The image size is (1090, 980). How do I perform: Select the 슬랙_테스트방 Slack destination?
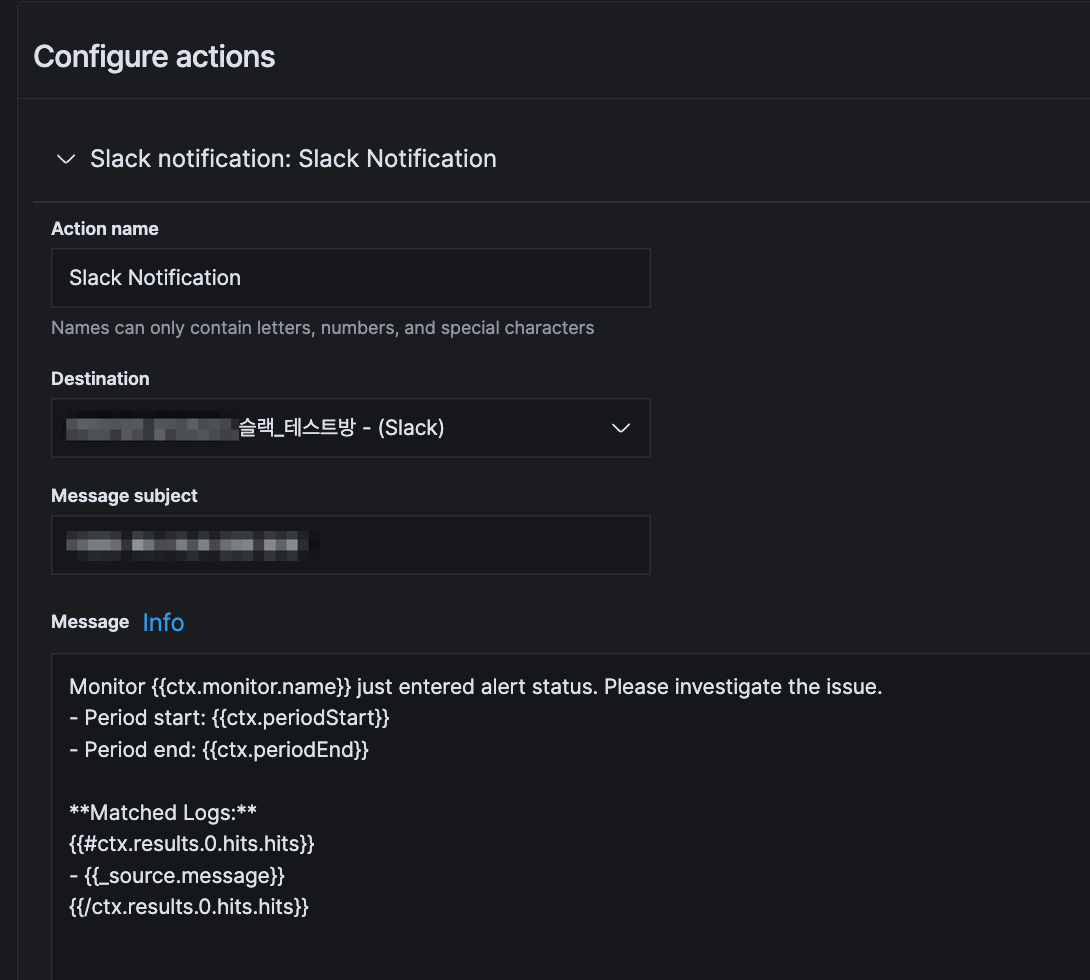pos(350,428)
